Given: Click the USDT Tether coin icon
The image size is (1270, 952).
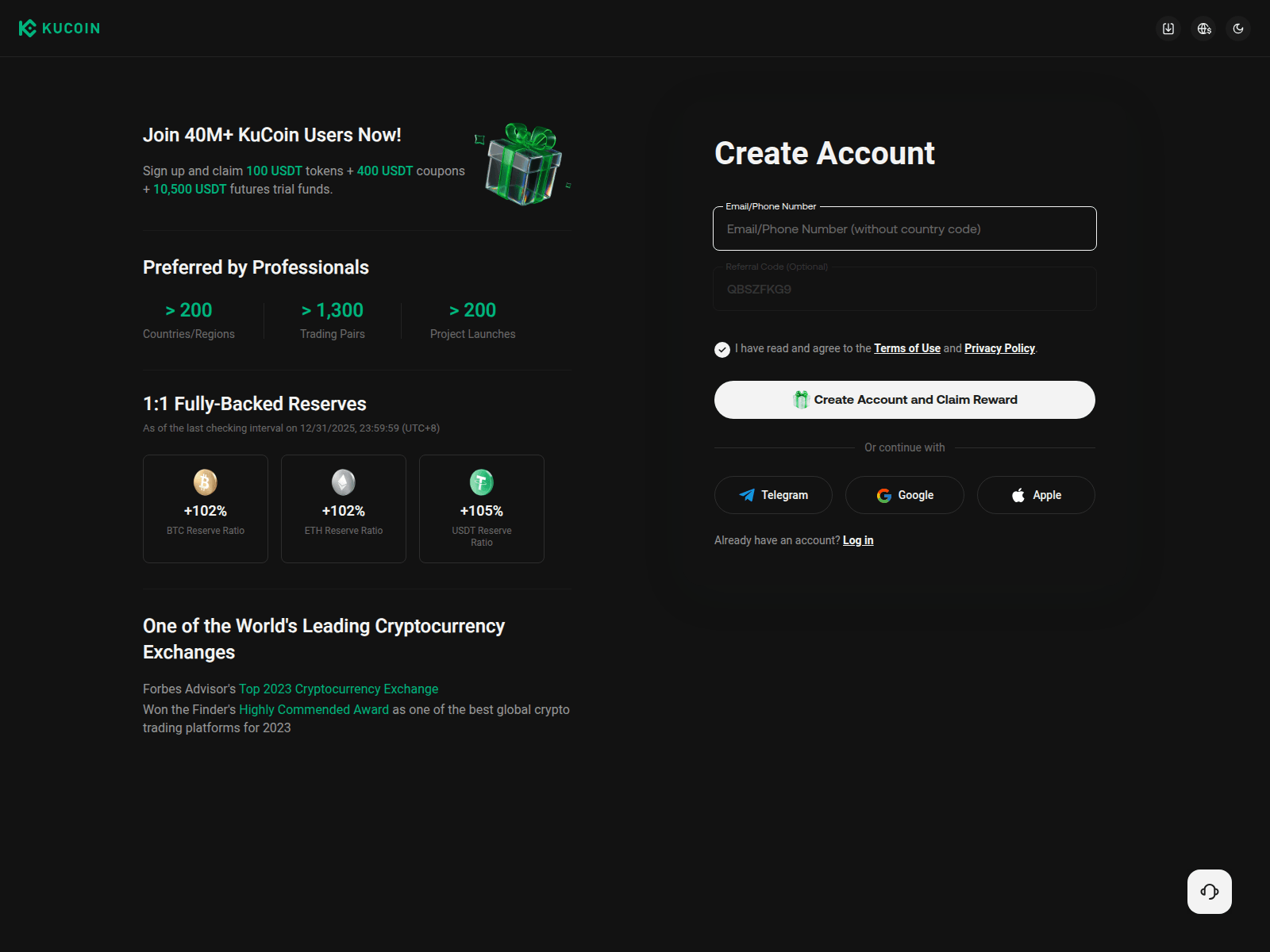Looking at the screenshot, I should pos(482,482).
